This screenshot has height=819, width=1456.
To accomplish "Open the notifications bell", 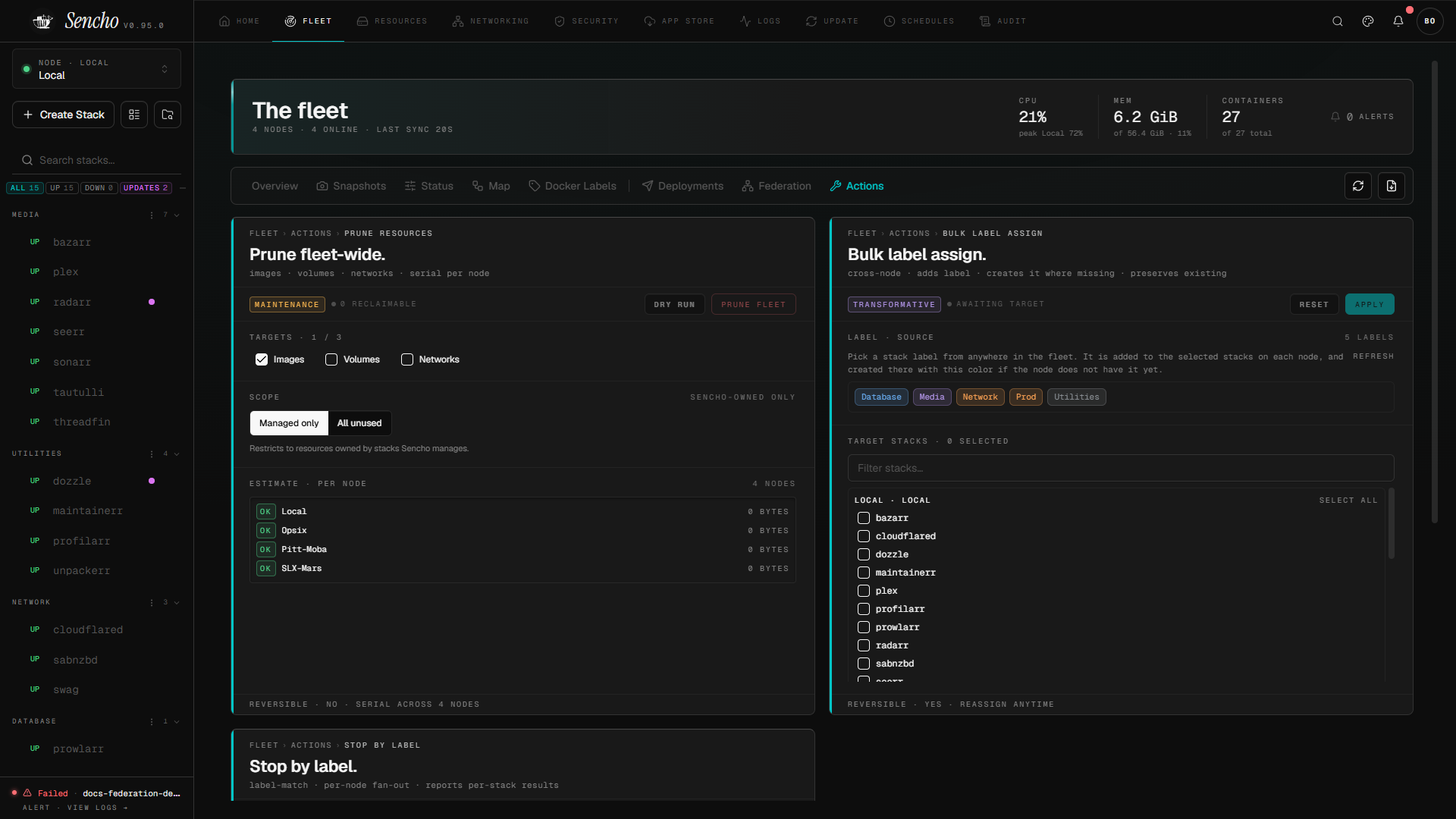I will [1398, 21].
